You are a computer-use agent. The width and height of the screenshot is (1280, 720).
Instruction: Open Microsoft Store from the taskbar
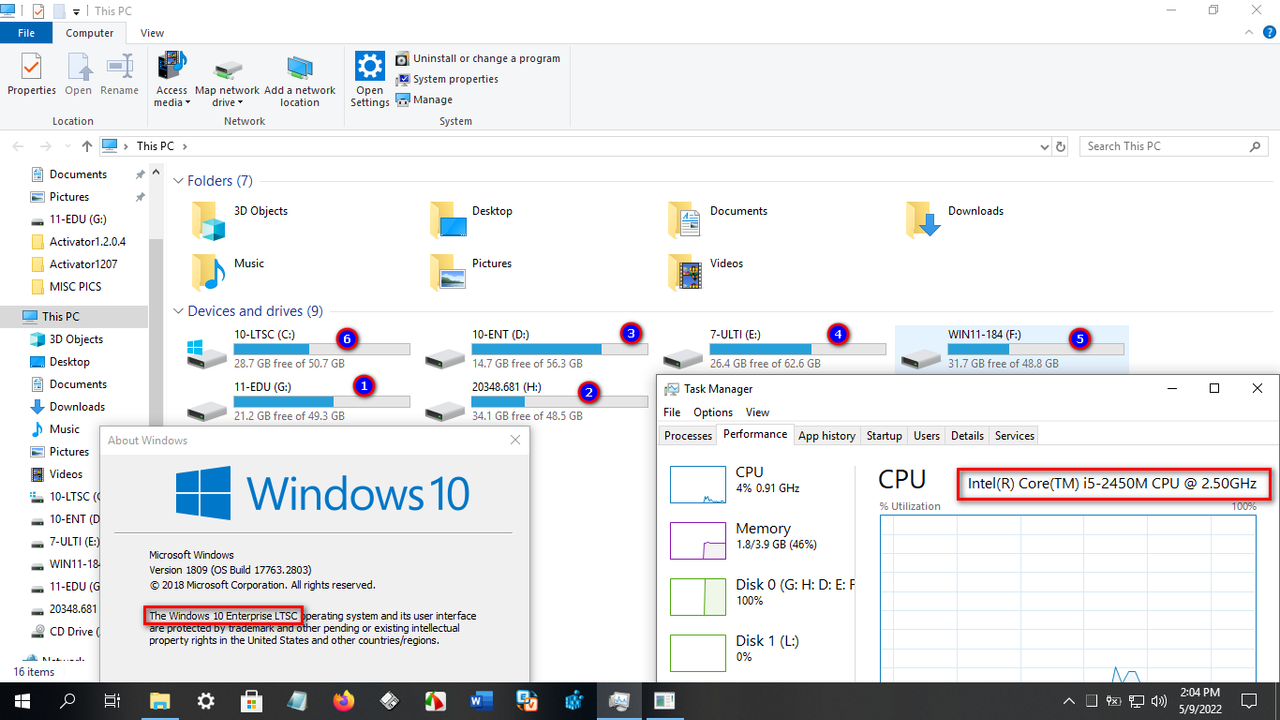(252, 700)
